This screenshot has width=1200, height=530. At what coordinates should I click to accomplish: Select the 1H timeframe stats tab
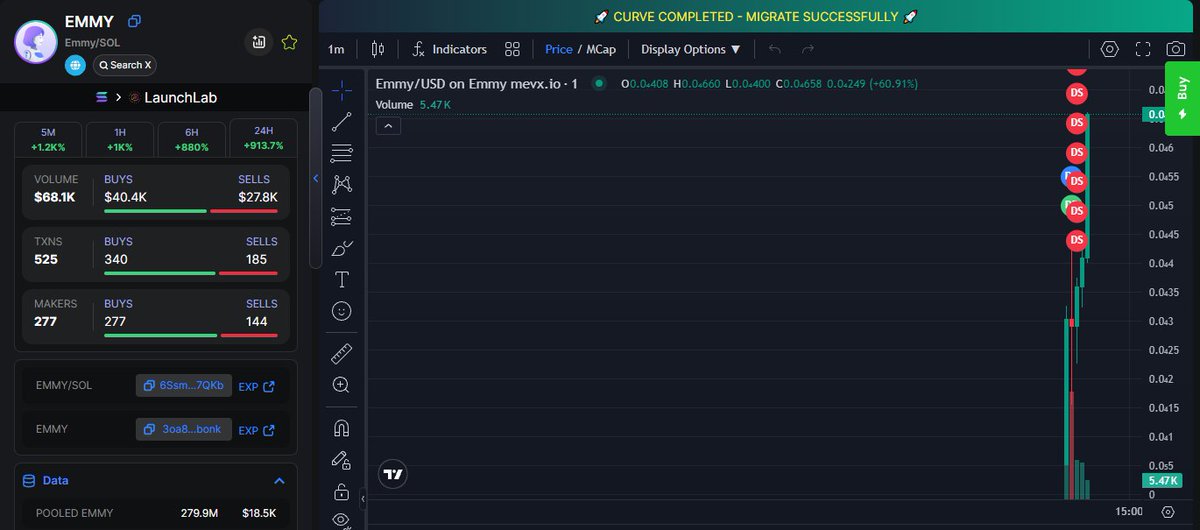tap(119, 139)
